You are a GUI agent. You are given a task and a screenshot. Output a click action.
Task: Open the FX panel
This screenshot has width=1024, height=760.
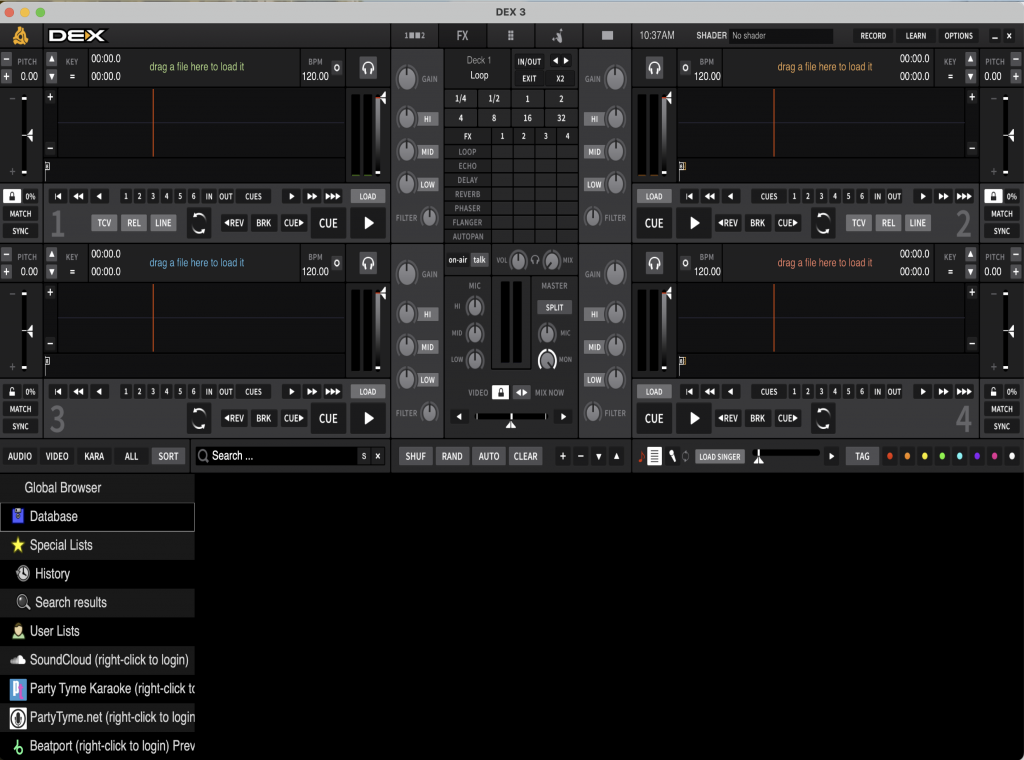point(462,35)
